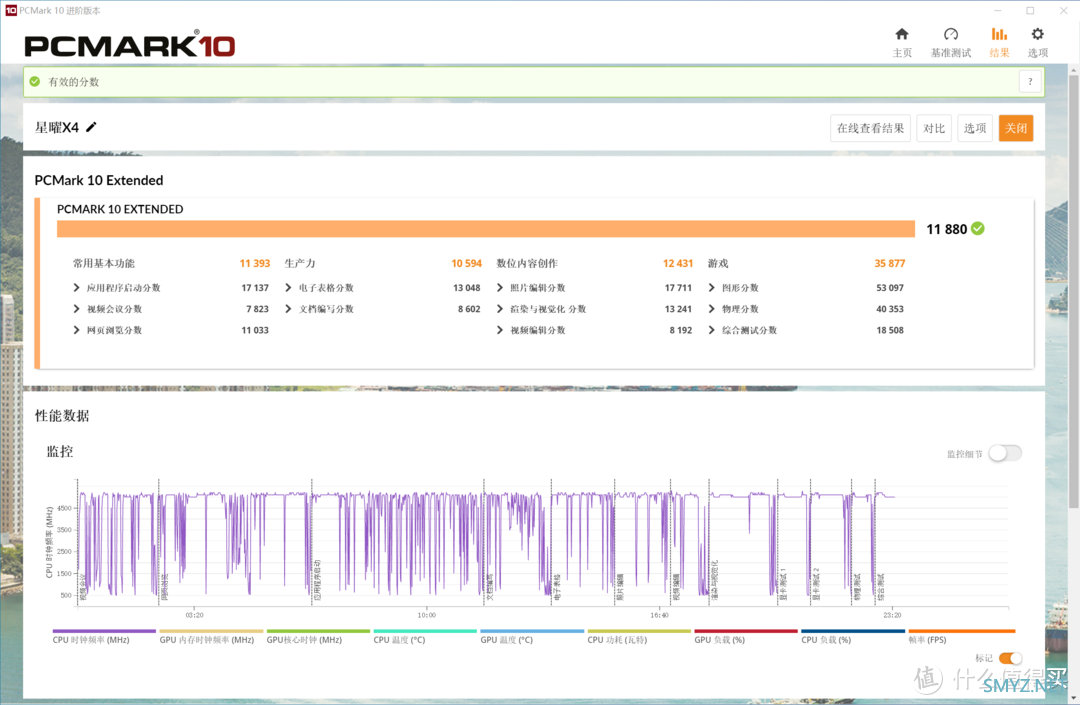
Task: Select CPU 功耗 (瓦特) legend
Action: tap(638, 637)
